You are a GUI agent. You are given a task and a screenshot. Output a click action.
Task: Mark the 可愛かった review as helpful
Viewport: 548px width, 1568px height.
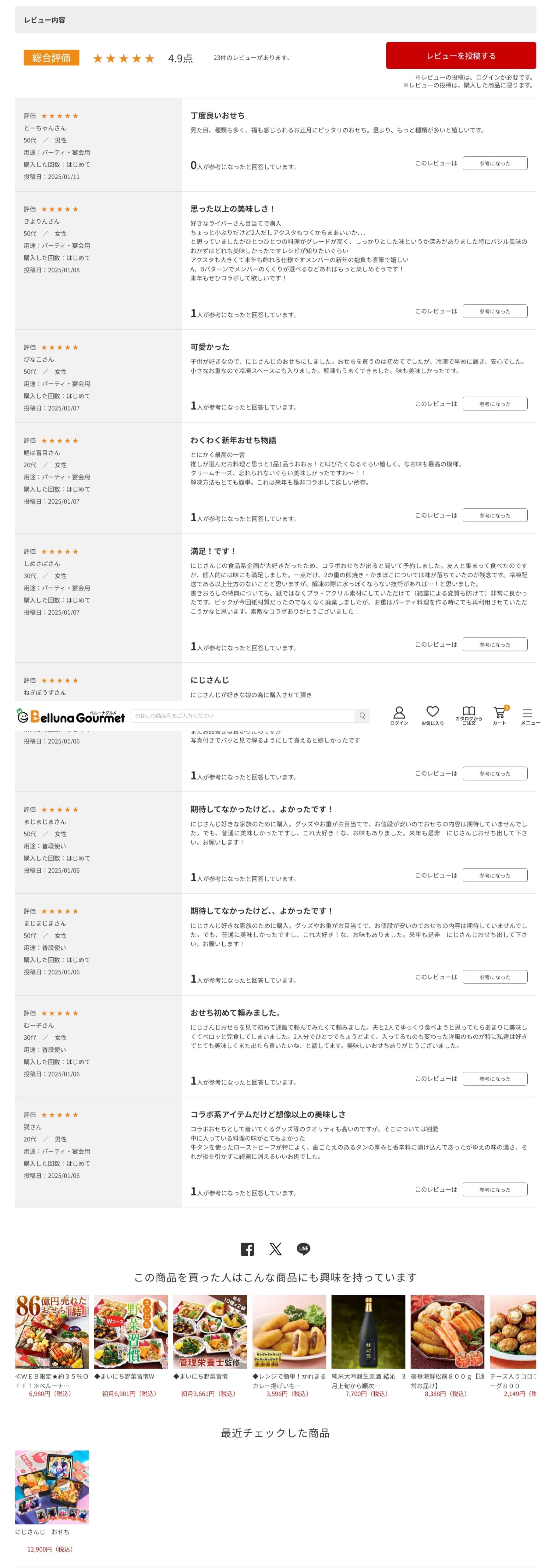(x=494, y=404)
